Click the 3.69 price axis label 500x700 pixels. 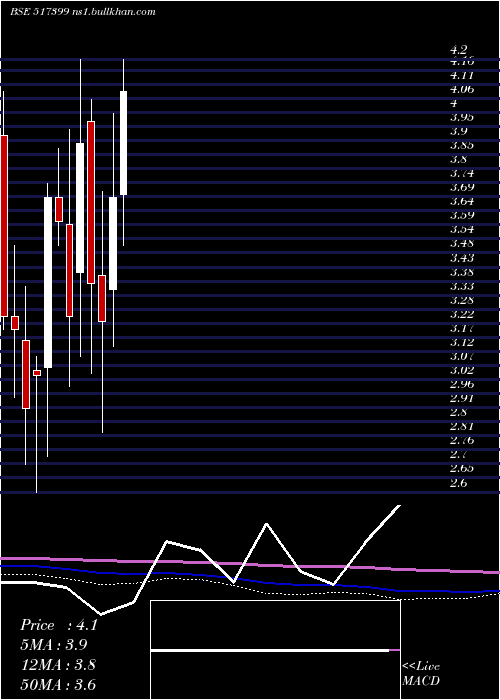(x=462, y=187)
